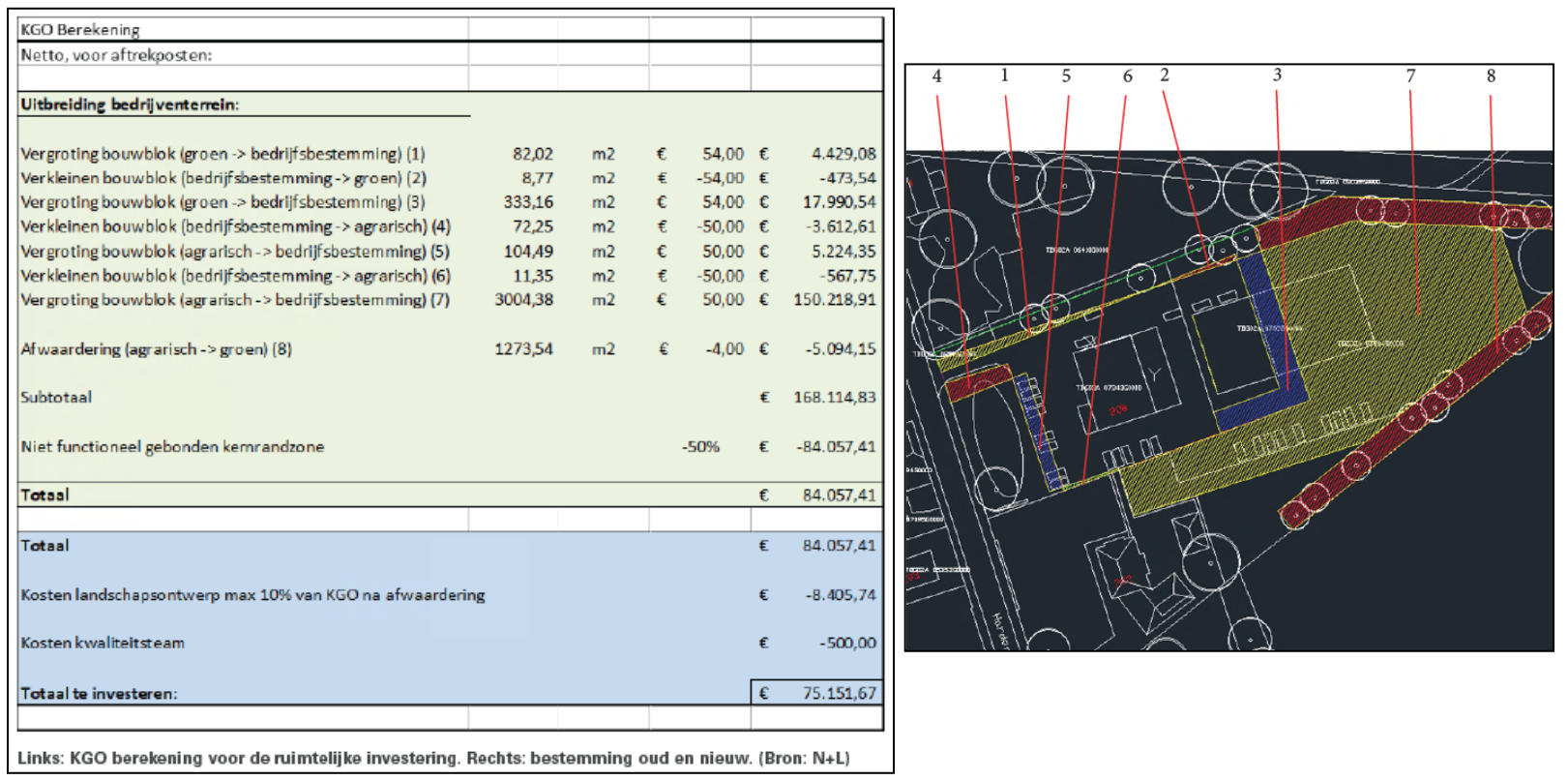Click row label 'Vergroting bouwblok (agrarisch -> bedrijfsbestemming) (5)'
Viewport: 1568px width, 780px height.
click(235, 252)
